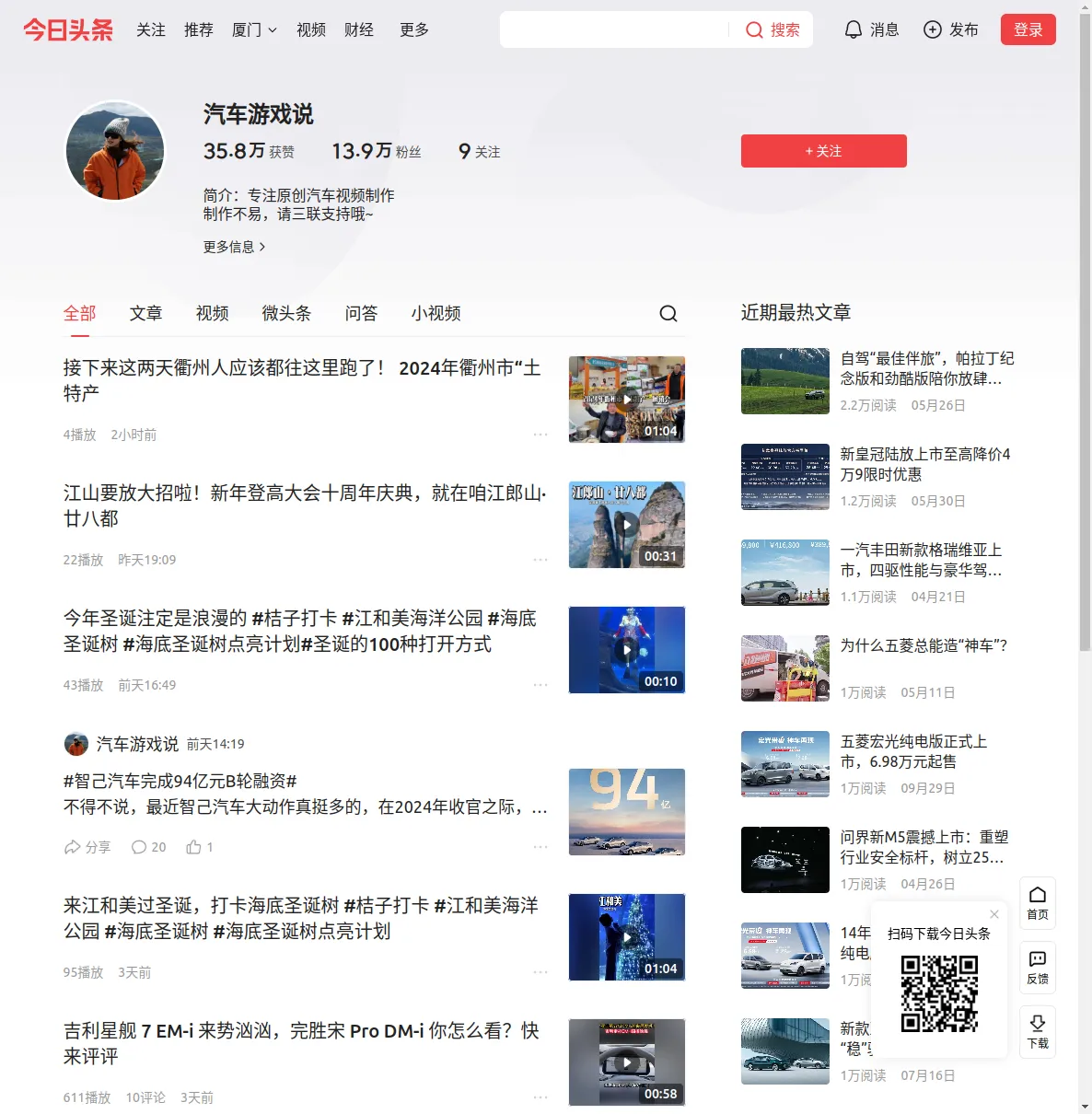This screenshot has width=1092, height=1114.
Task: Click the 下载 download floating icon
Action: tap(1038, 1032)
